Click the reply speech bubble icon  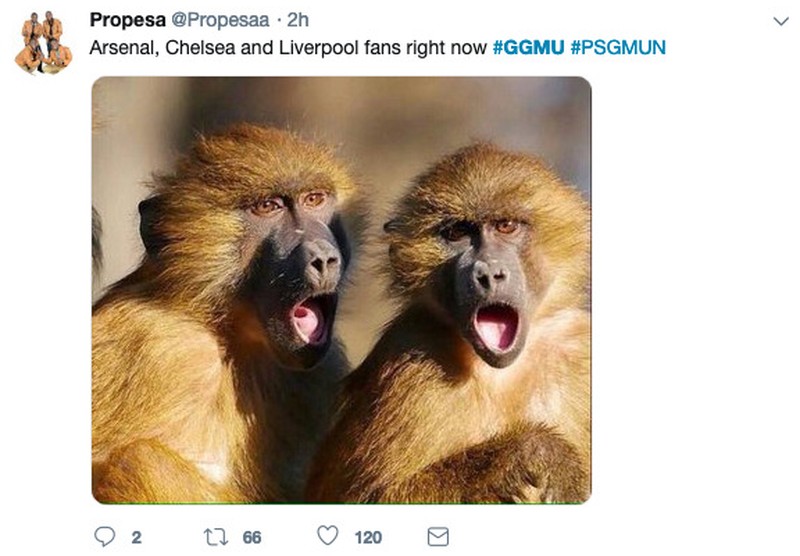(105, 537)
